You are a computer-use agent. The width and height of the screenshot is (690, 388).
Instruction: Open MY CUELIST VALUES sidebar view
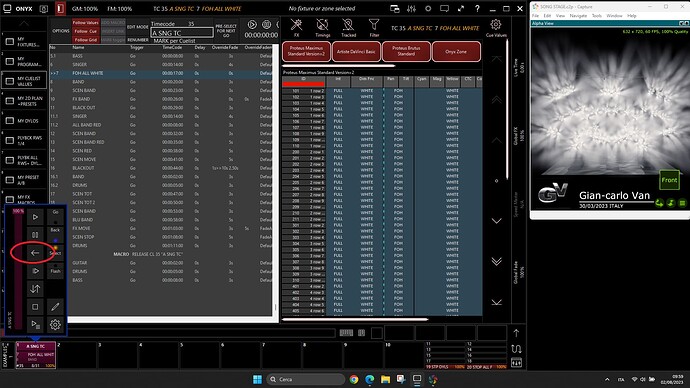click(24, 81)
